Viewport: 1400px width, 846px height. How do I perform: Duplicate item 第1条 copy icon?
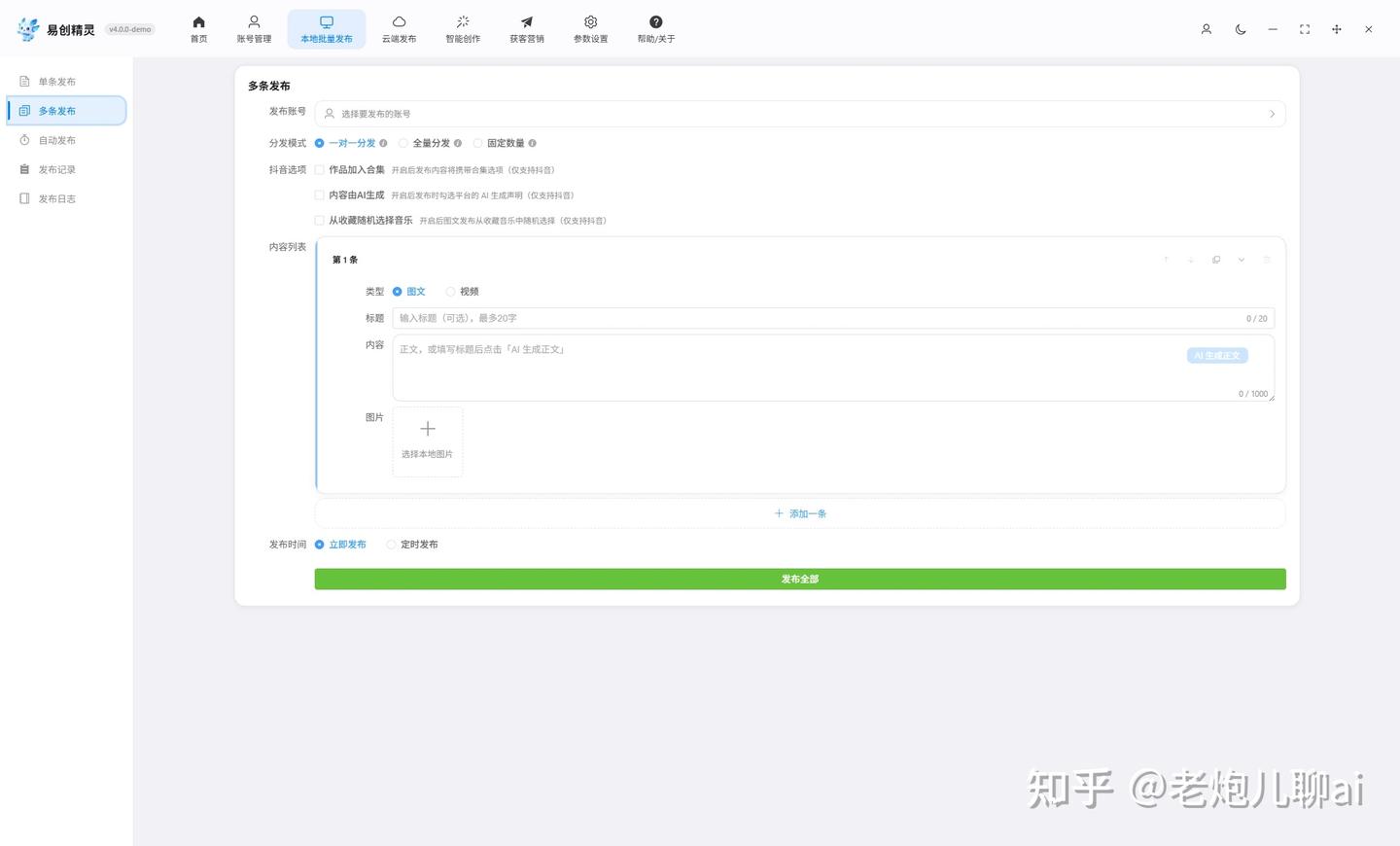[1216, 260]
